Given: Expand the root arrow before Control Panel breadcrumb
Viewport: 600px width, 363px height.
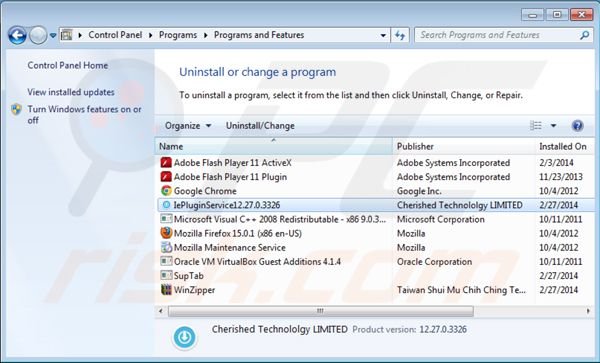Looking at the screenshot, I should point(80,35).
